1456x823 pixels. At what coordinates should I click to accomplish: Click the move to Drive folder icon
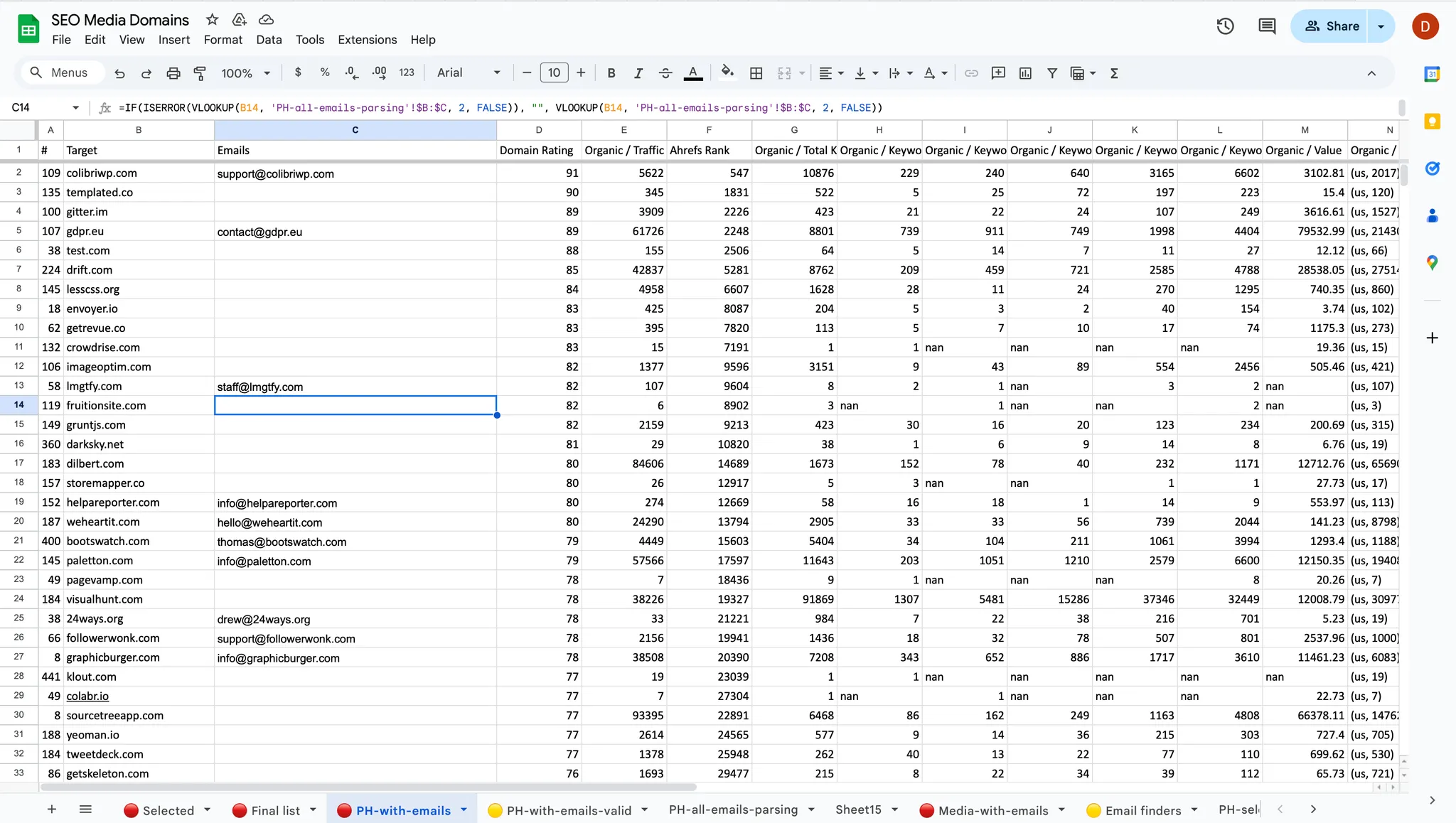coord(240,19)
